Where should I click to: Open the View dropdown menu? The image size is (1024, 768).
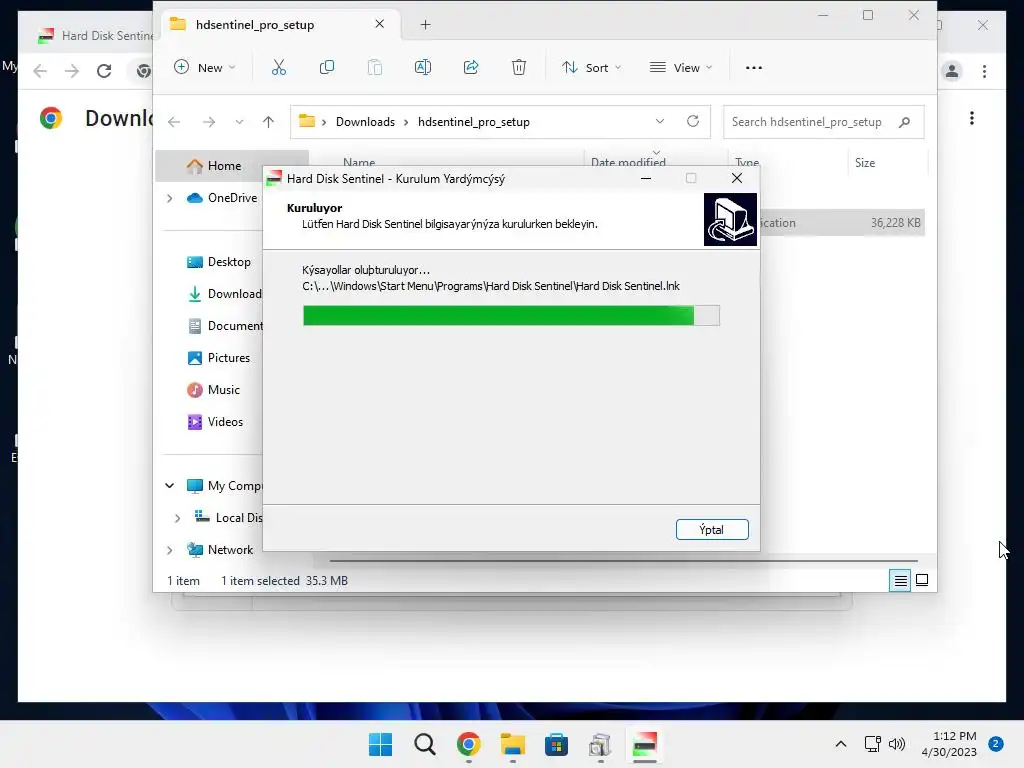(680, 67)
